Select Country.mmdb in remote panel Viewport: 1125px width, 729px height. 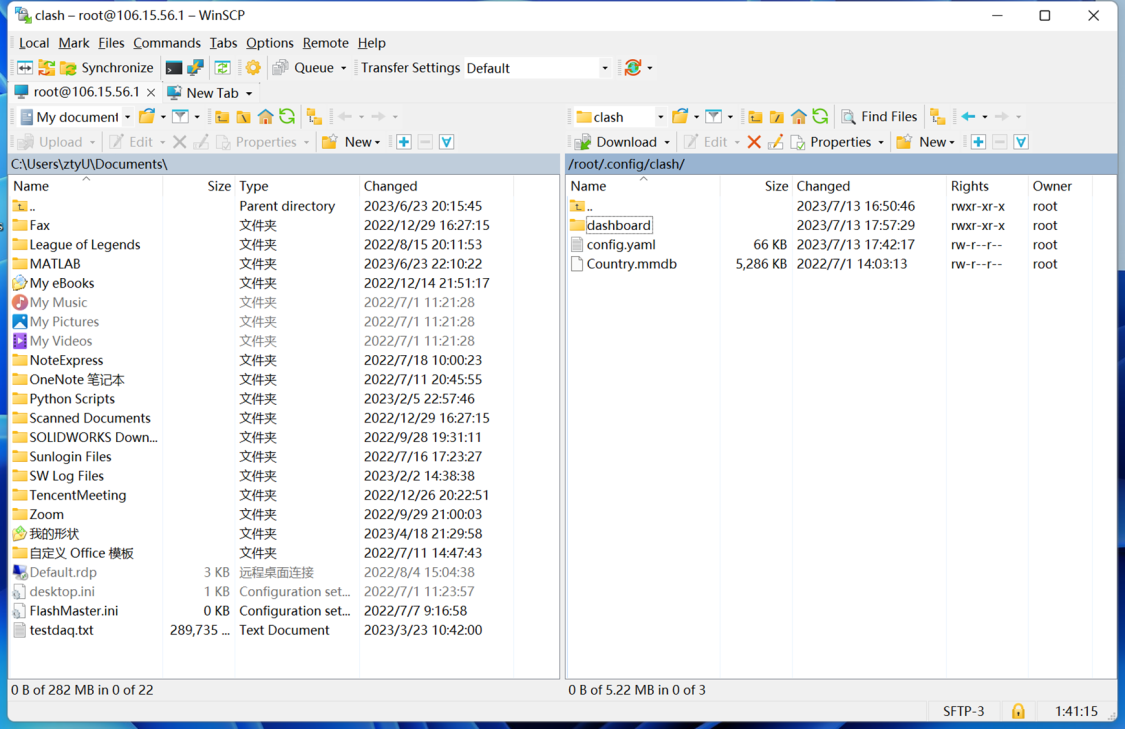[631, 264]
